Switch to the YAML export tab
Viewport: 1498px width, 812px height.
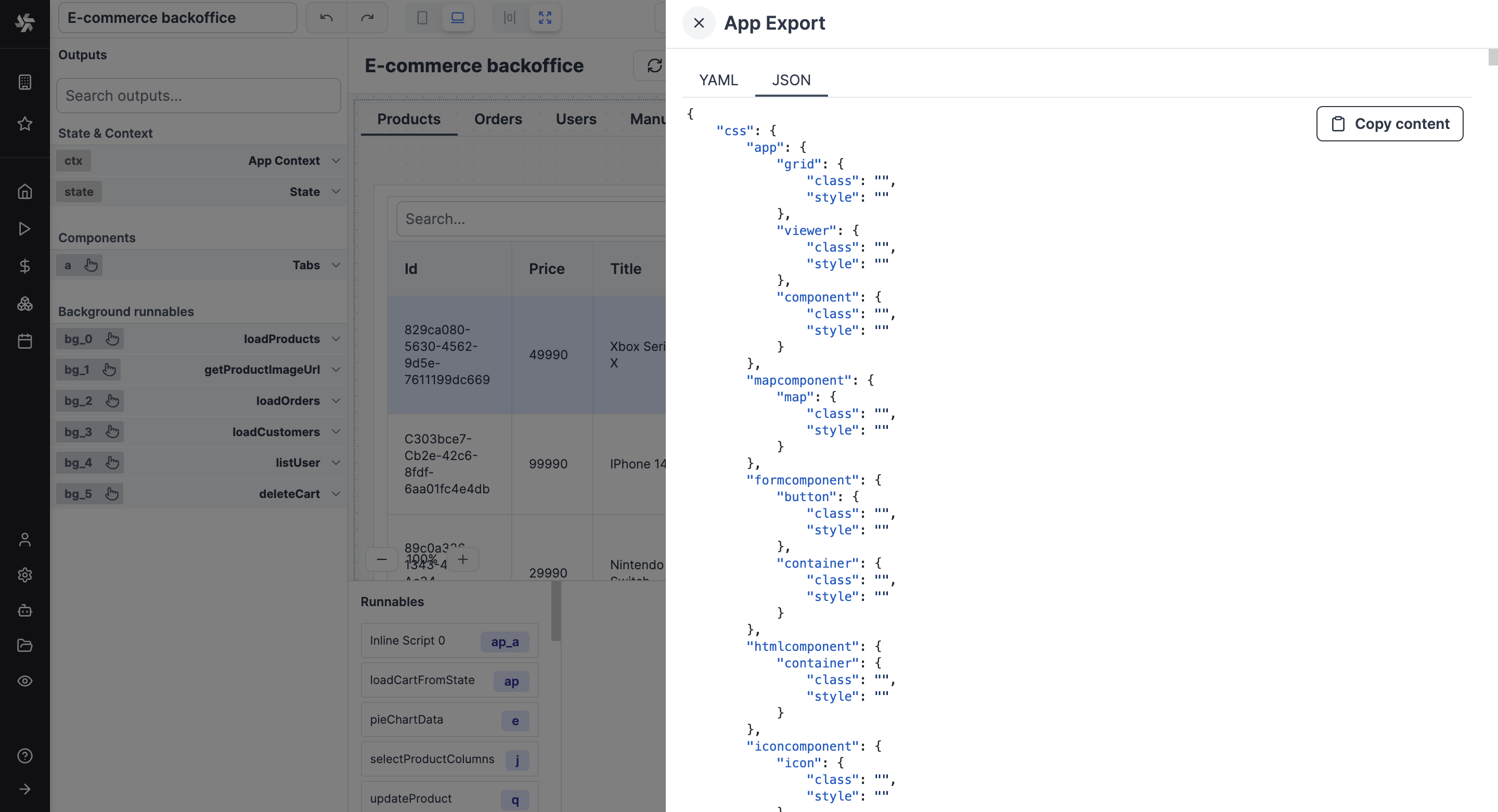(x=718, y=80)
